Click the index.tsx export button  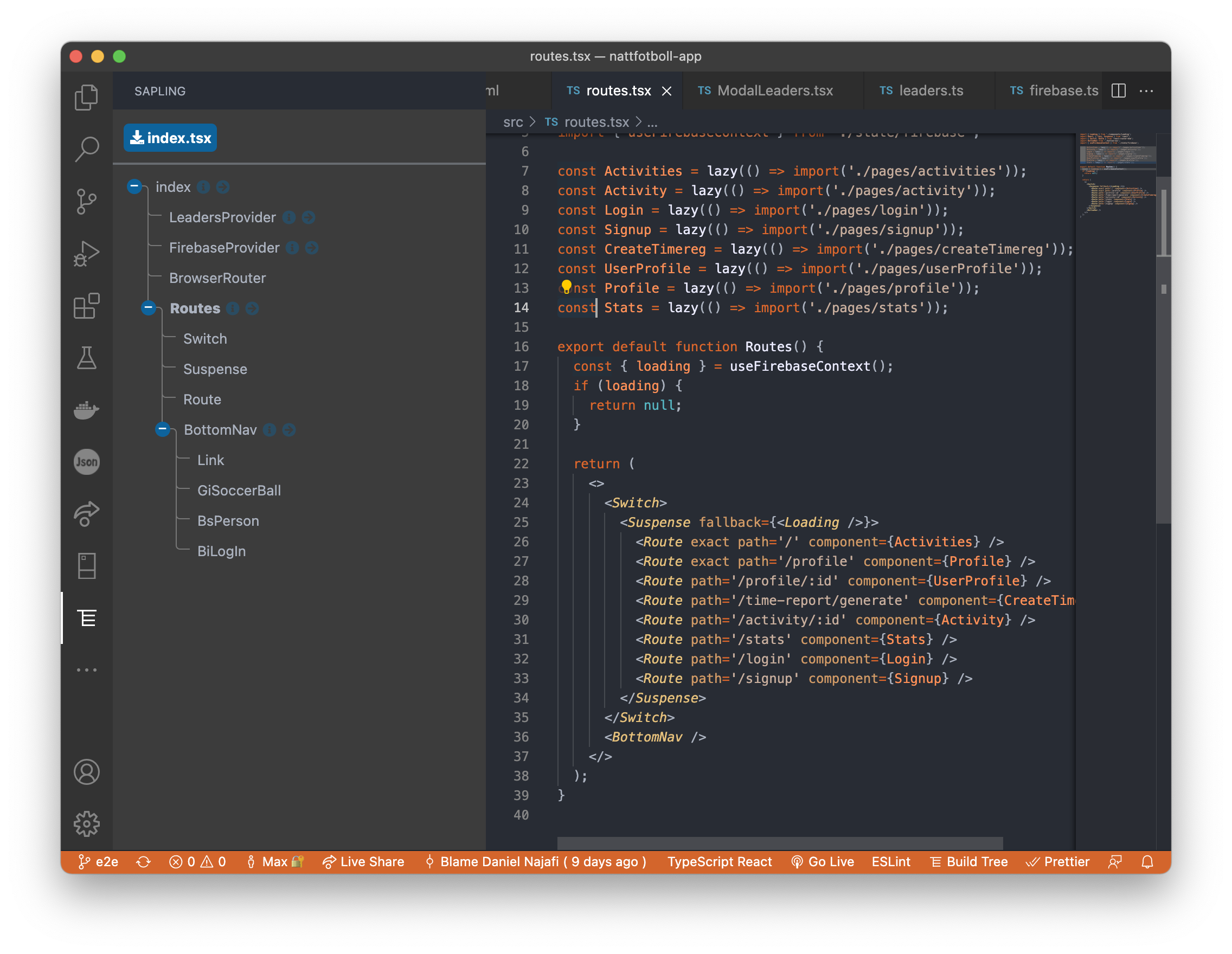coord(170,138)
